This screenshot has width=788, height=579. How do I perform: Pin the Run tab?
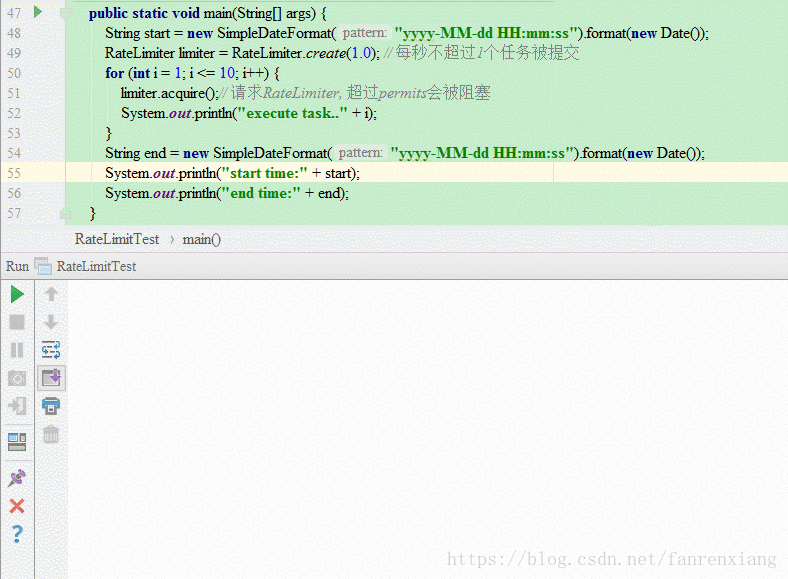17,478
